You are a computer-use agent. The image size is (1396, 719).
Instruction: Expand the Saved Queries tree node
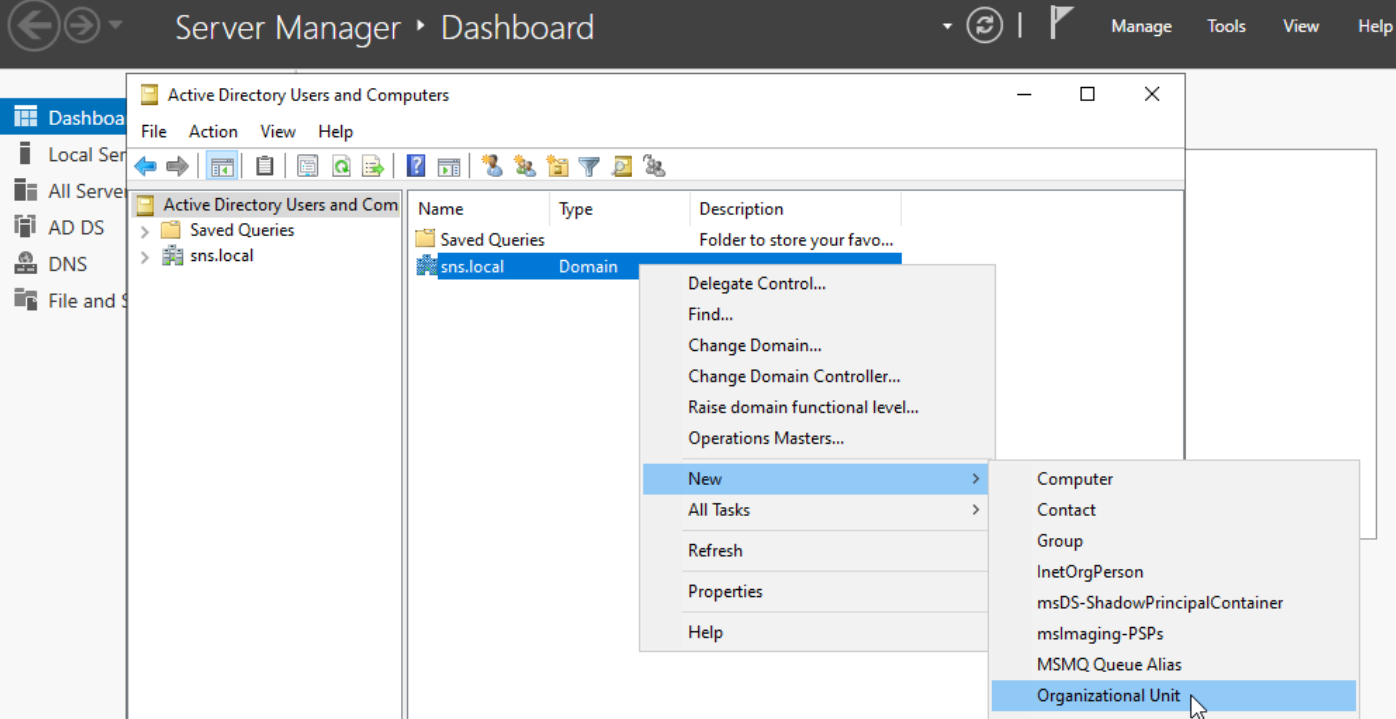point(145,230)
